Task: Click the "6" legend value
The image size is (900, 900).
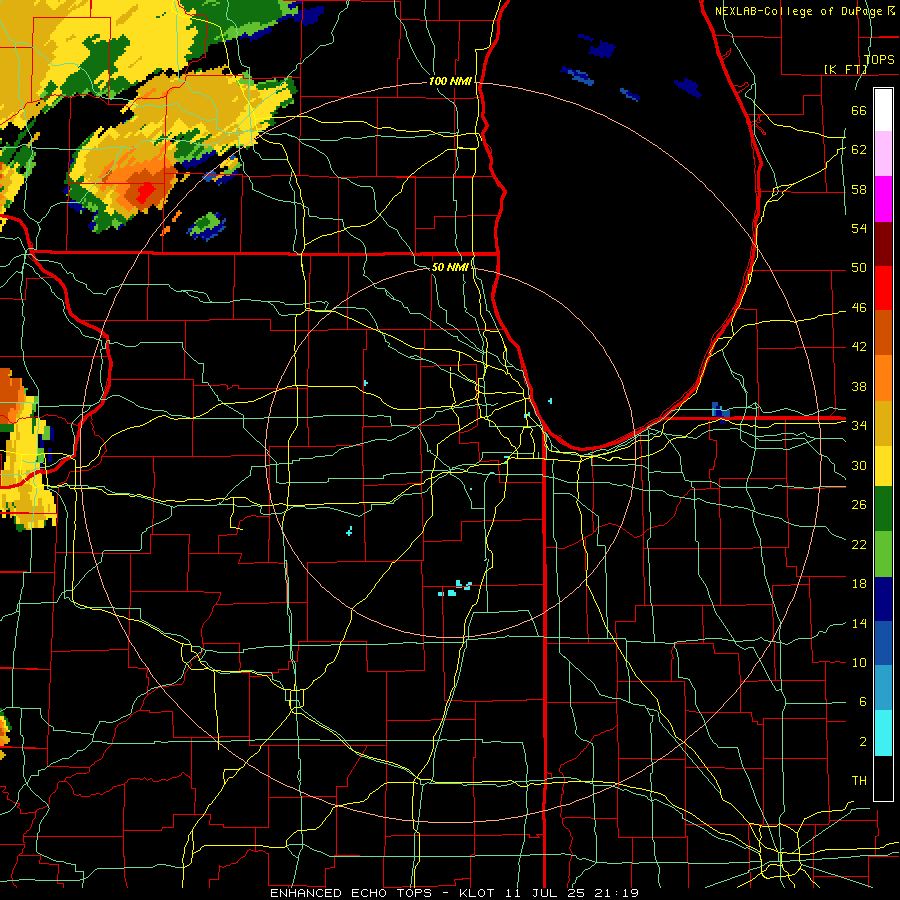Action: pos(862,702)
